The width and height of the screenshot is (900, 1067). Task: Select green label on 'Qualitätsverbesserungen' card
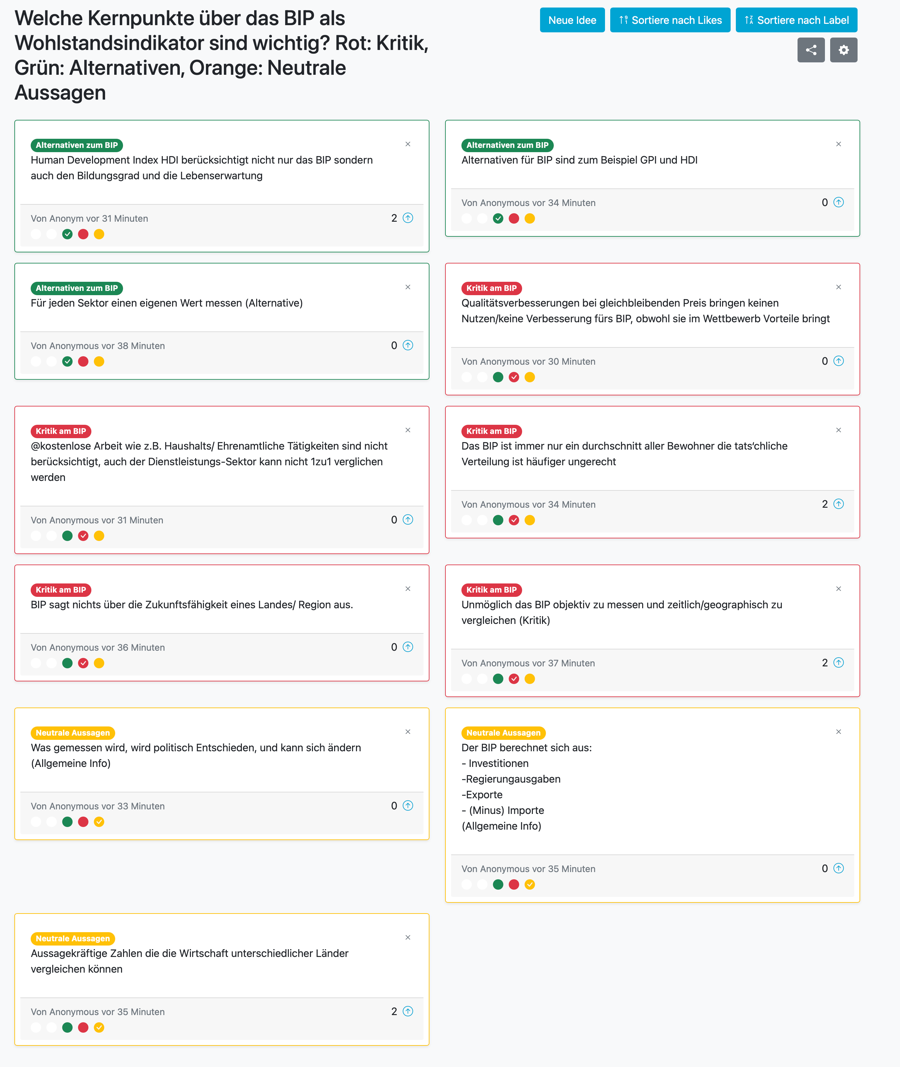point(498,377)
